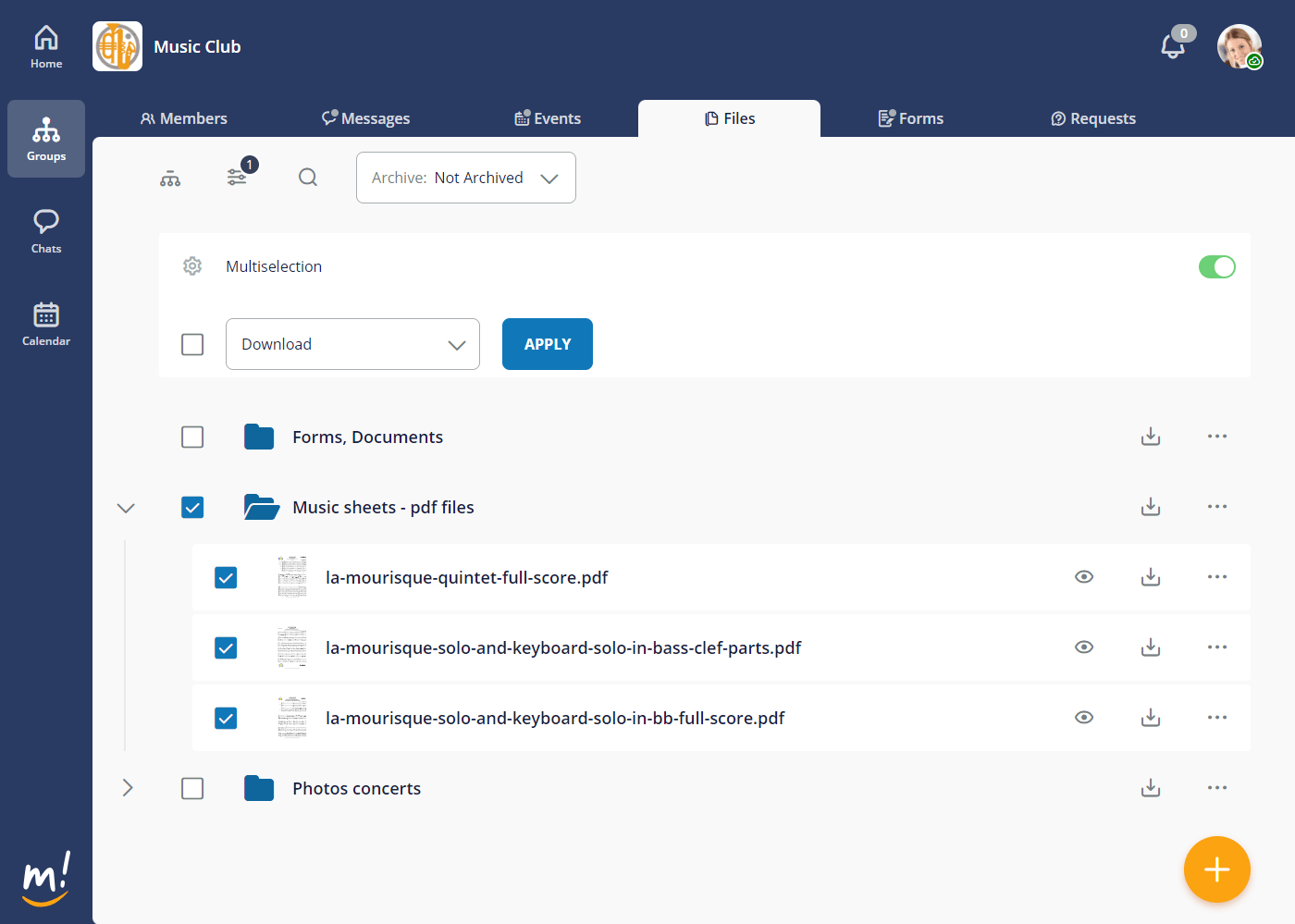
Task: Uncheck the bass-clef-parts.pdf checkbox
Action: point(226,647)
